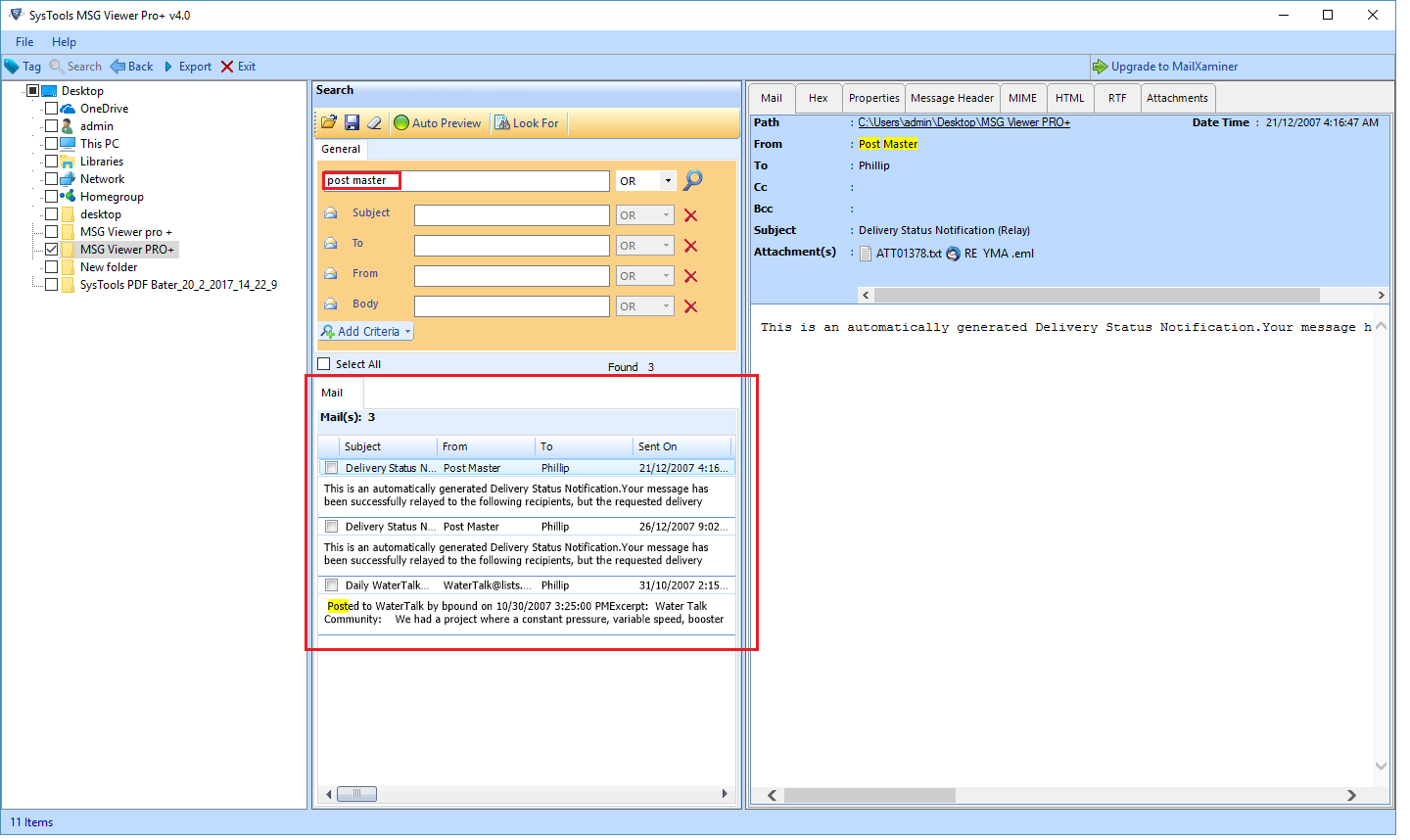Sort results by From column

pyautogui.click(x=486, y=446)
